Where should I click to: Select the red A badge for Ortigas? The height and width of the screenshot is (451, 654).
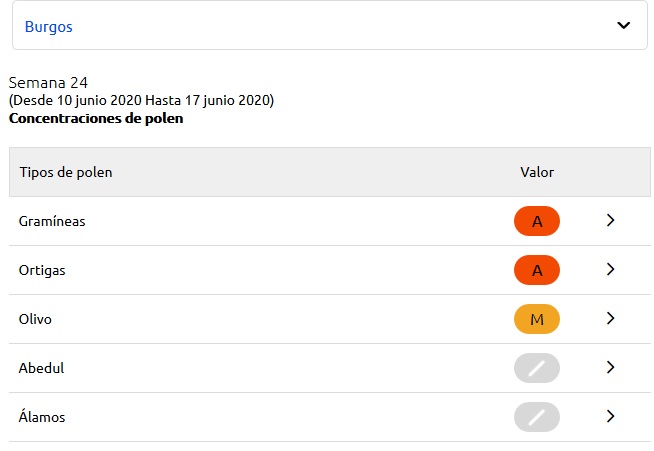(537, 270)
